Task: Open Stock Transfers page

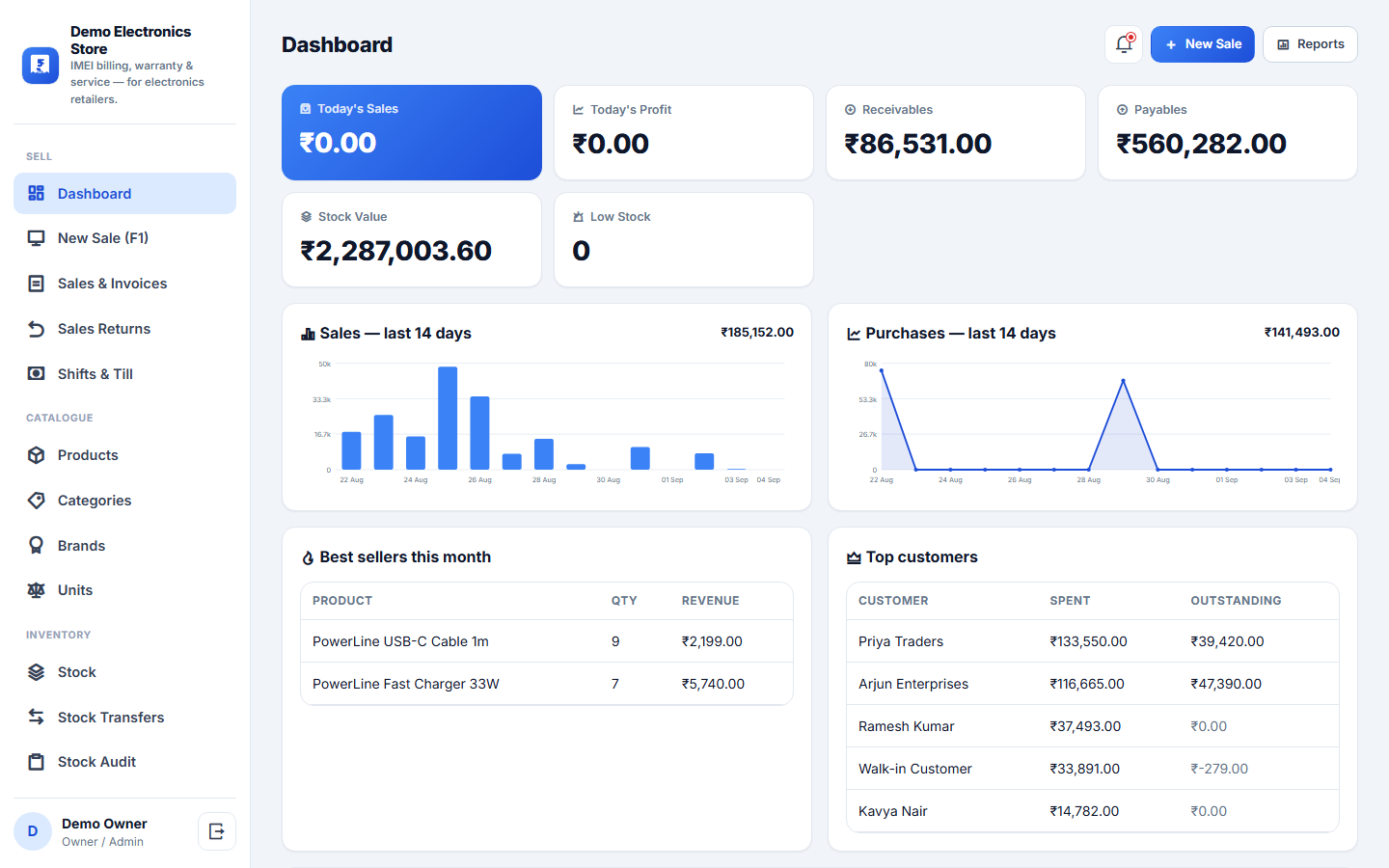Action: click(124, 718)
